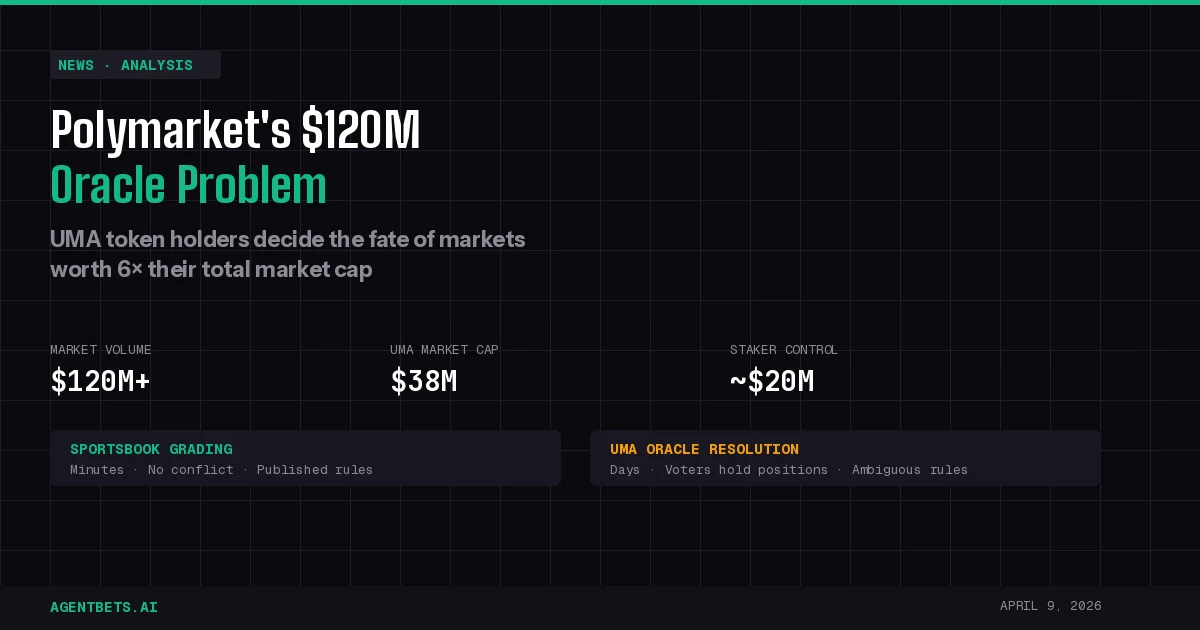Enable the MARKET VOLUME stat block
This screenshot has height=630, width=1200.
point(101,366)
